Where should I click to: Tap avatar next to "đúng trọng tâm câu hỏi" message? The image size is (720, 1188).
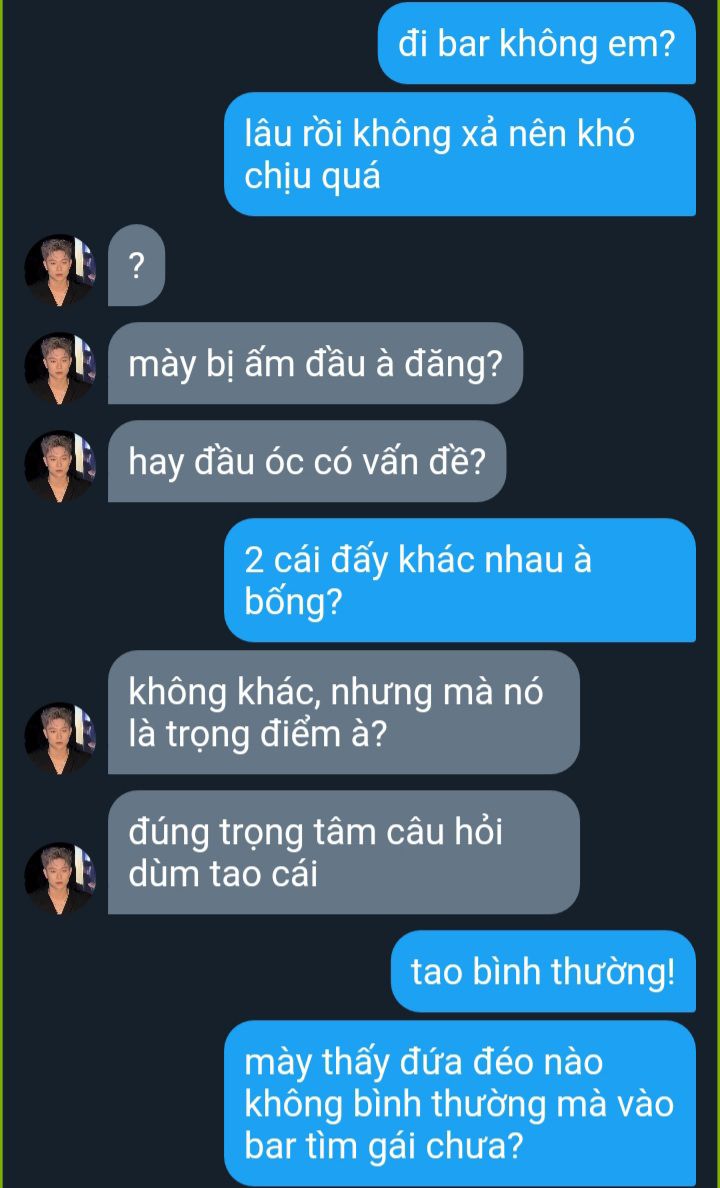60,878
